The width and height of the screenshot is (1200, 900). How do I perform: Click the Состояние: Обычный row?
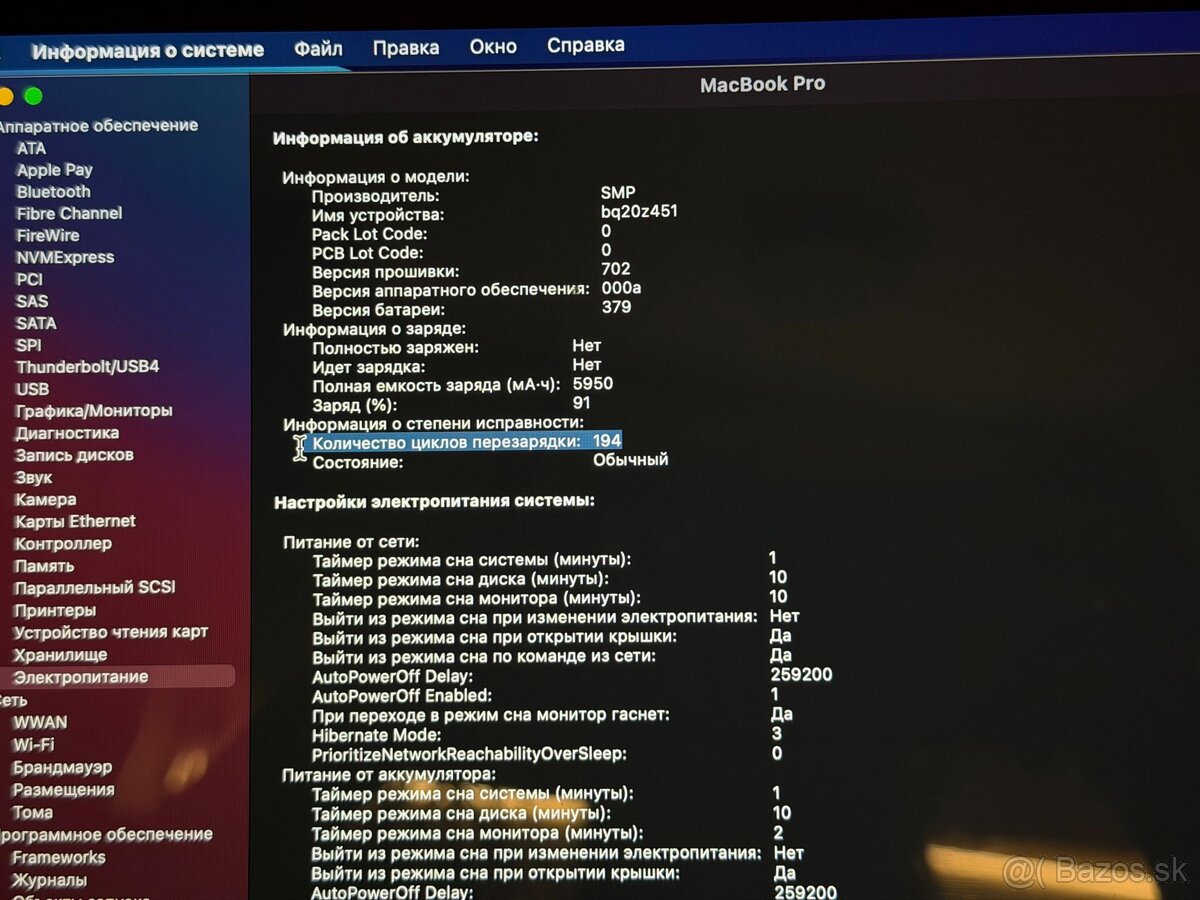[x=490, y=461]
